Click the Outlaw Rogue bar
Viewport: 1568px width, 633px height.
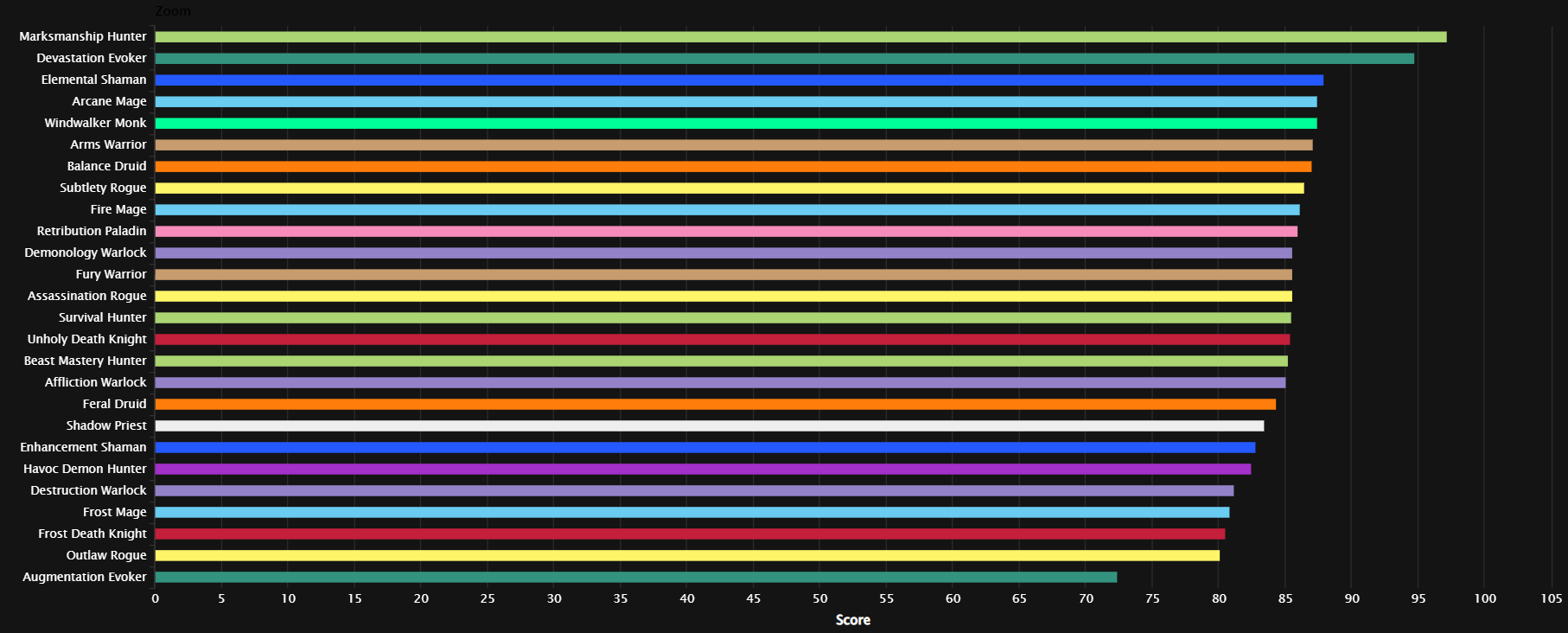click(687, 555)
